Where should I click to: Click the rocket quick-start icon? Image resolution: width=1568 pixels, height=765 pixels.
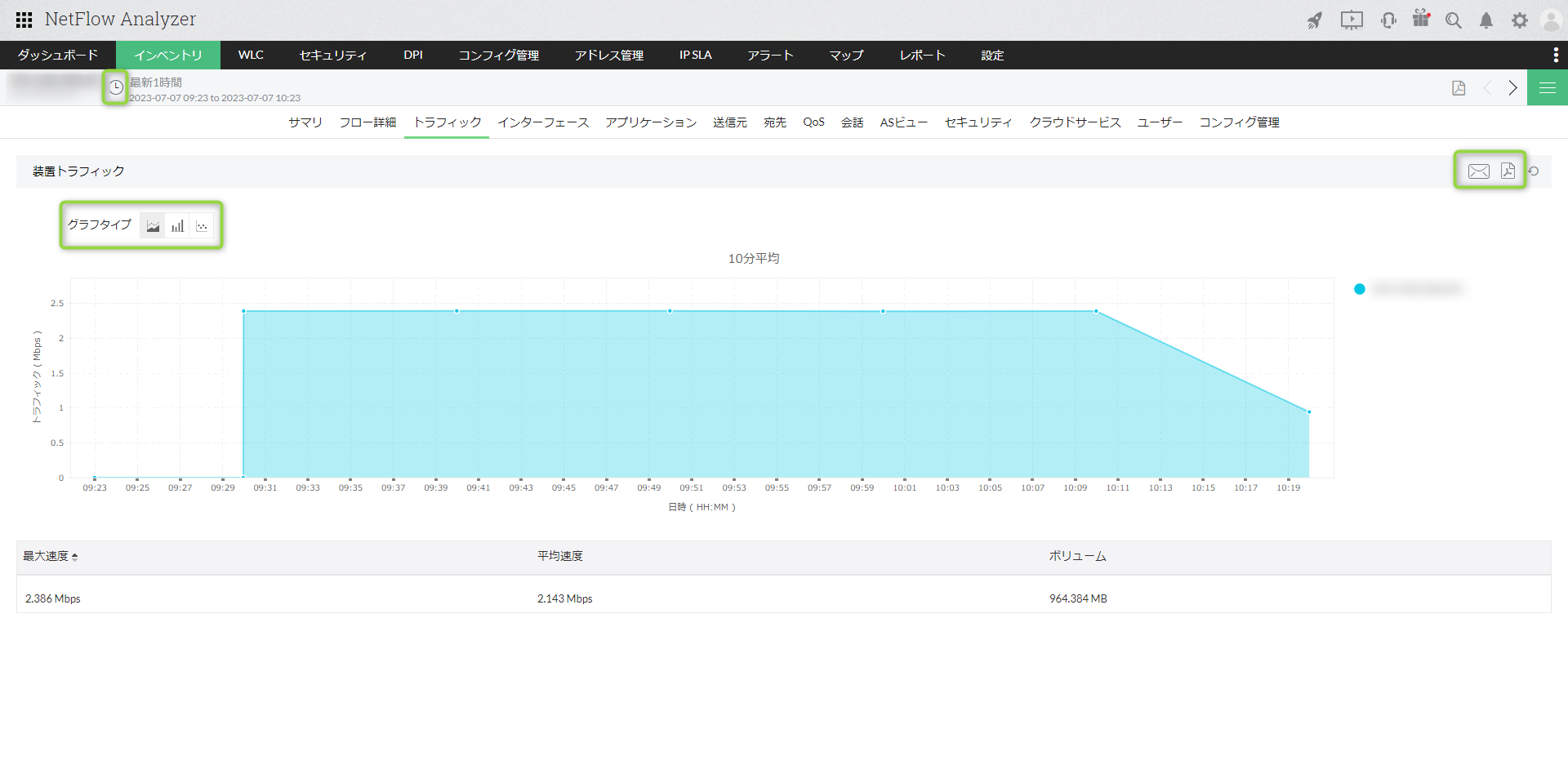tap(1314, 20)
